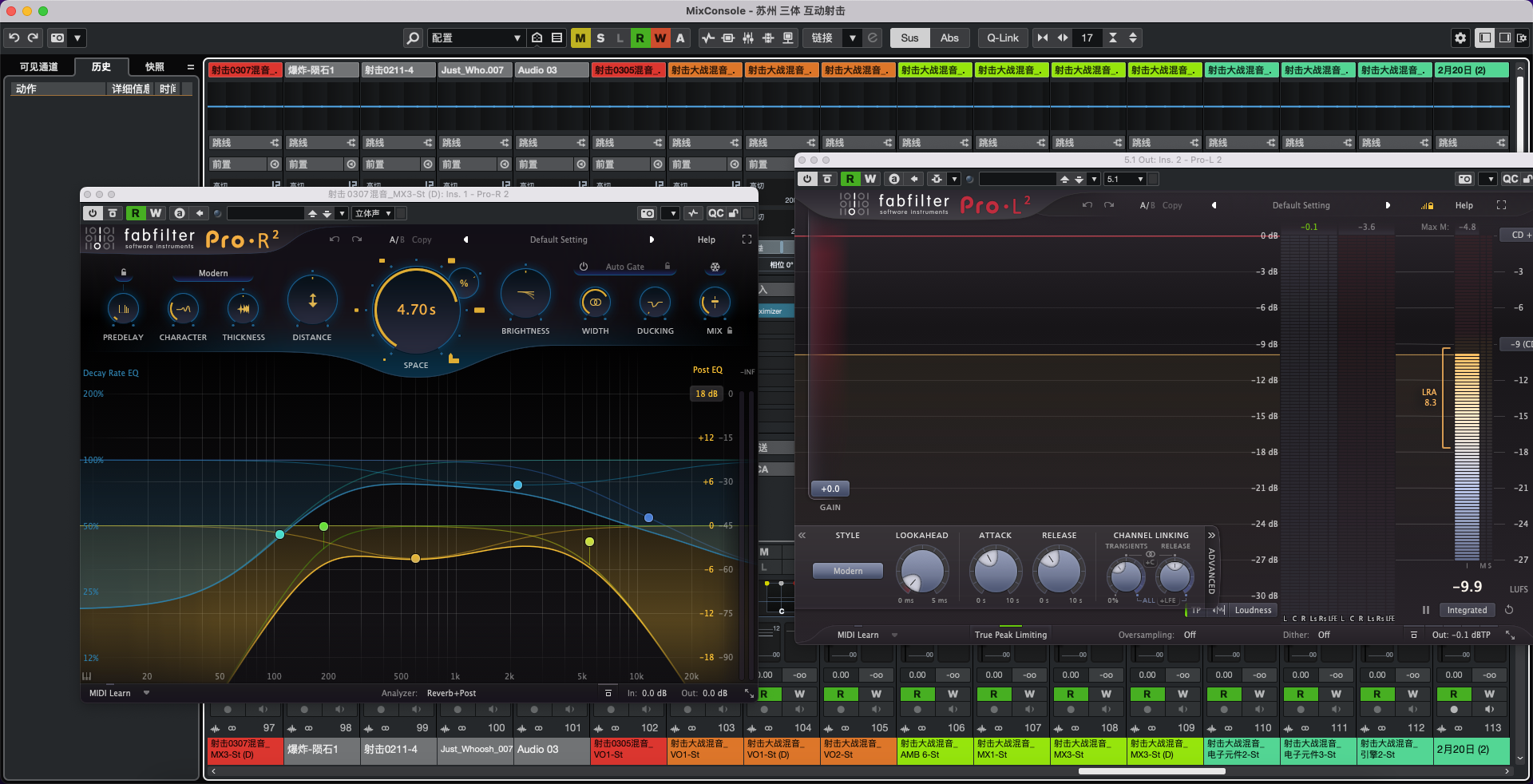Click undo arrow in Pro-L 2 header

tap(1087, 205)
